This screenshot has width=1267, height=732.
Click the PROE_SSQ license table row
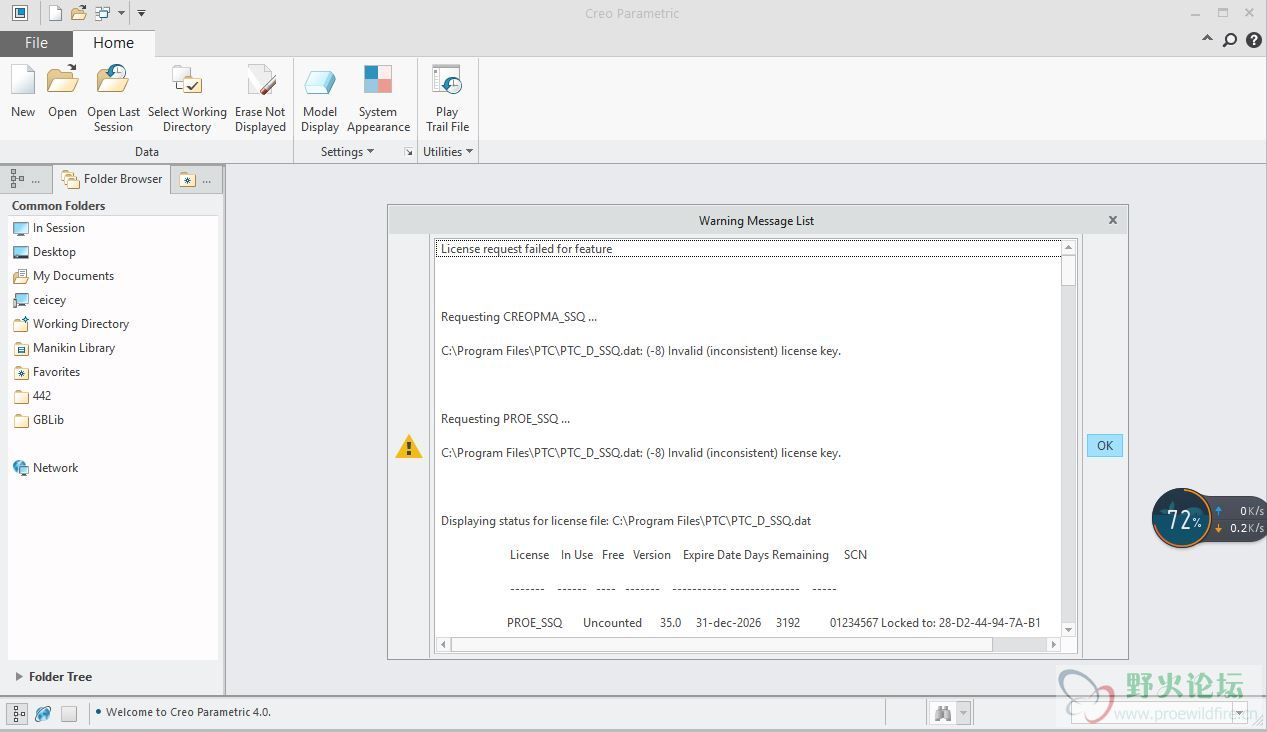[x=773, y=623]
